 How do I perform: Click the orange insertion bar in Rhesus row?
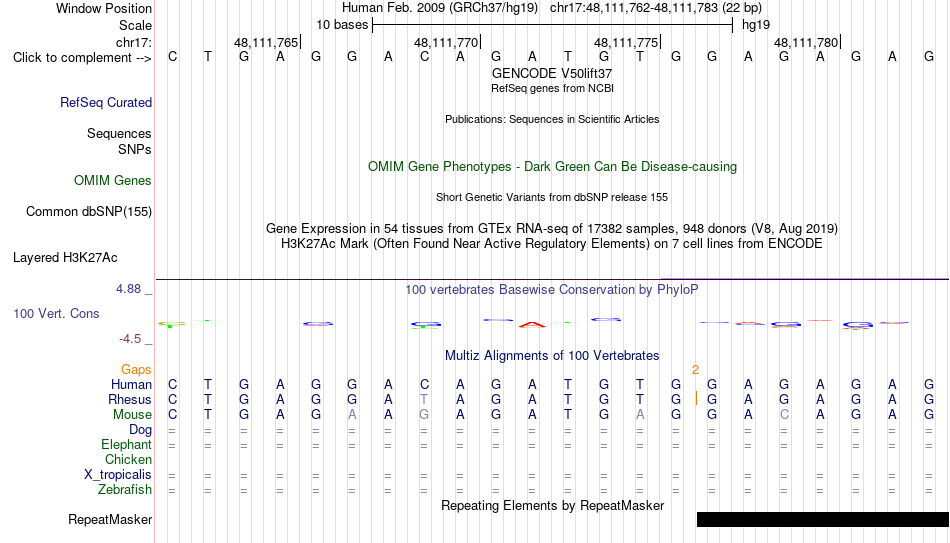696,399
